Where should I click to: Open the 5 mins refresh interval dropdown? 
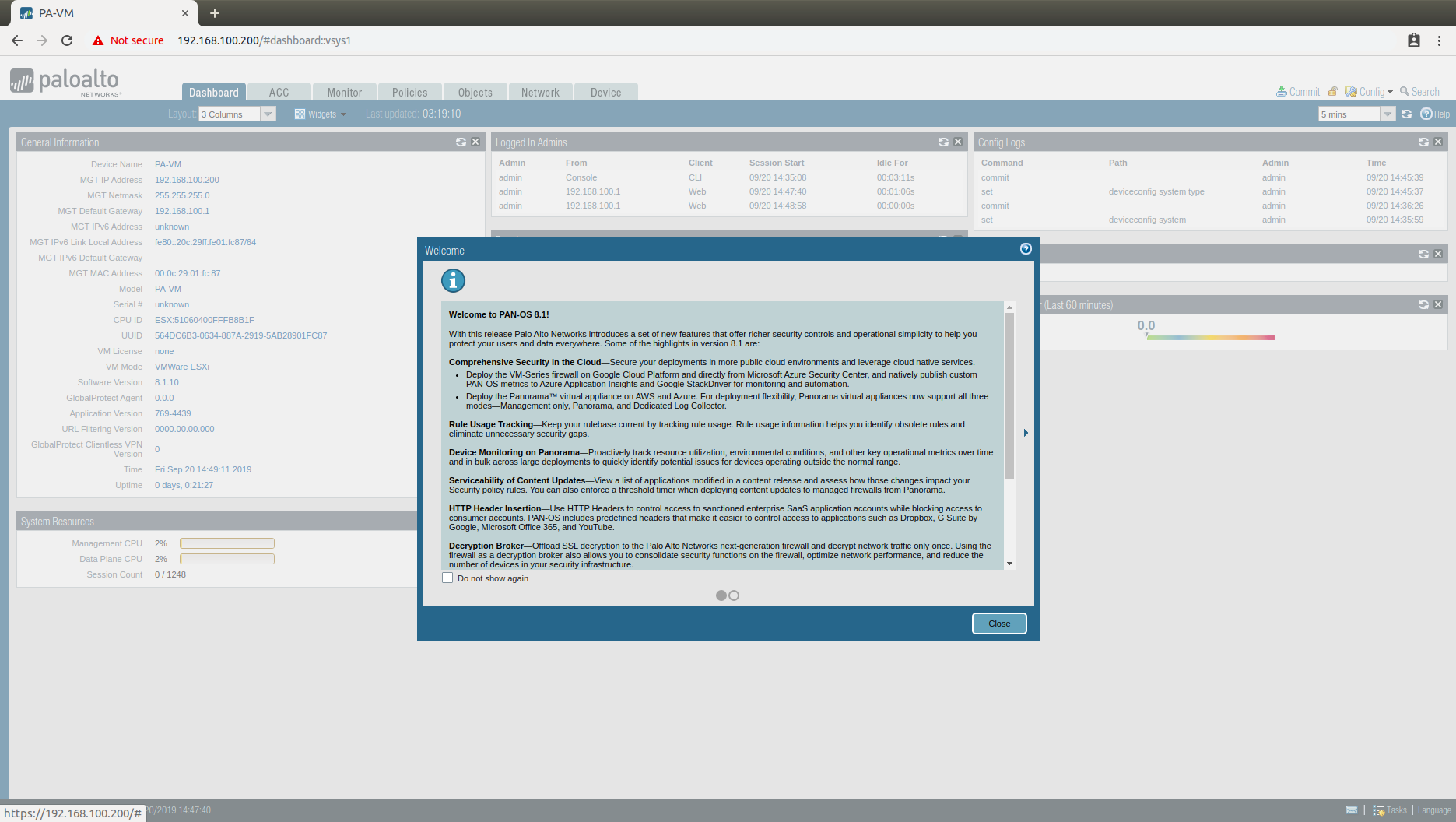(x=1388, y=114)
